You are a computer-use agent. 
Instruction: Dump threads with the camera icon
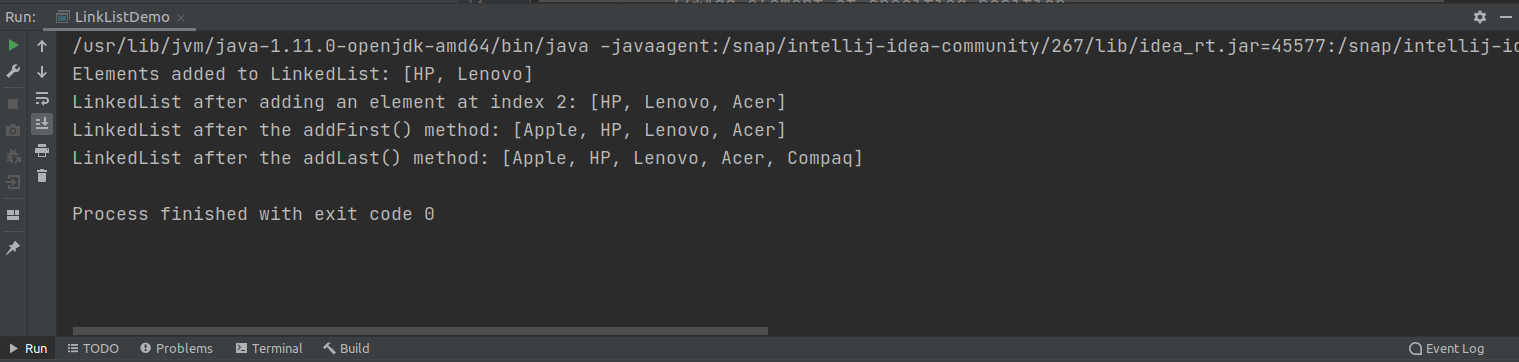[13, 130]
